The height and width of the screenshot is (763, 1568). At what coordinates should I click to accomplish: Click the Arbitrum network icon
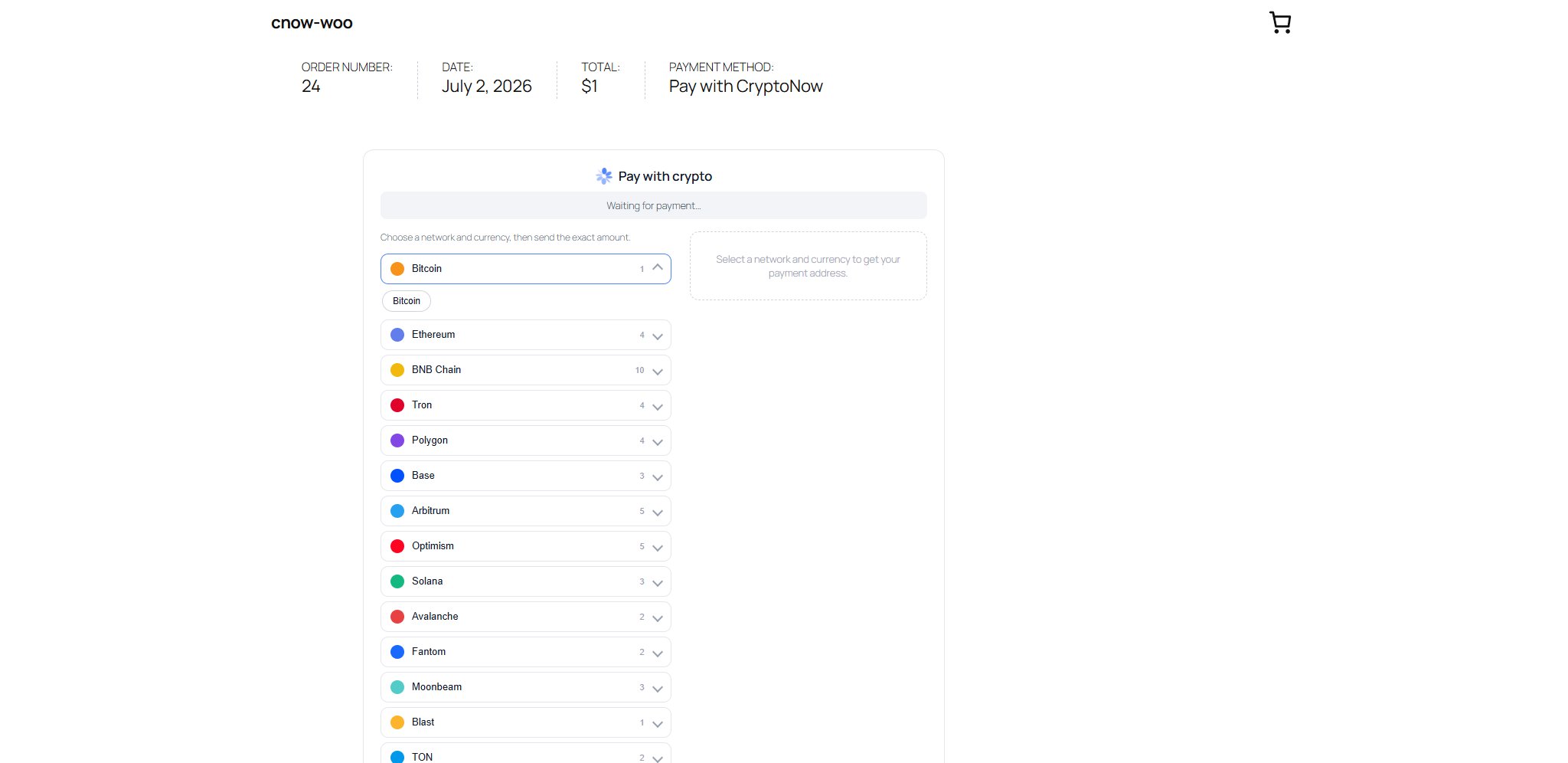click(x=397, y=511)
